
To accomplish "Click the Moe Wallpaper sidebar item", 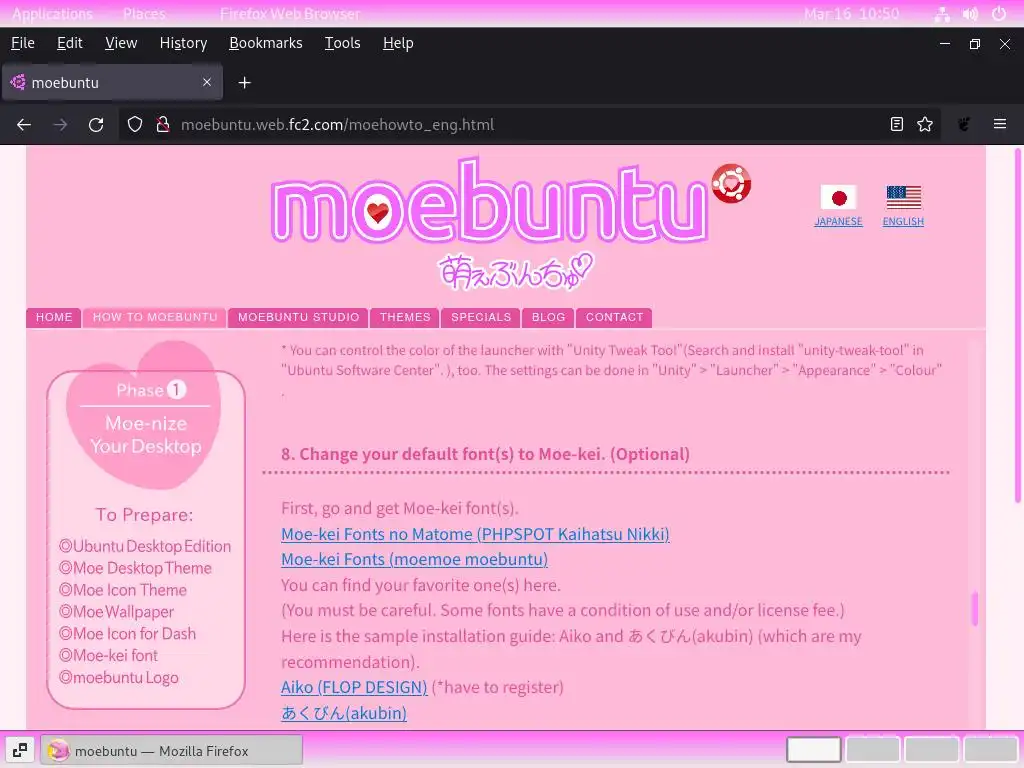I will coord(116,612).
